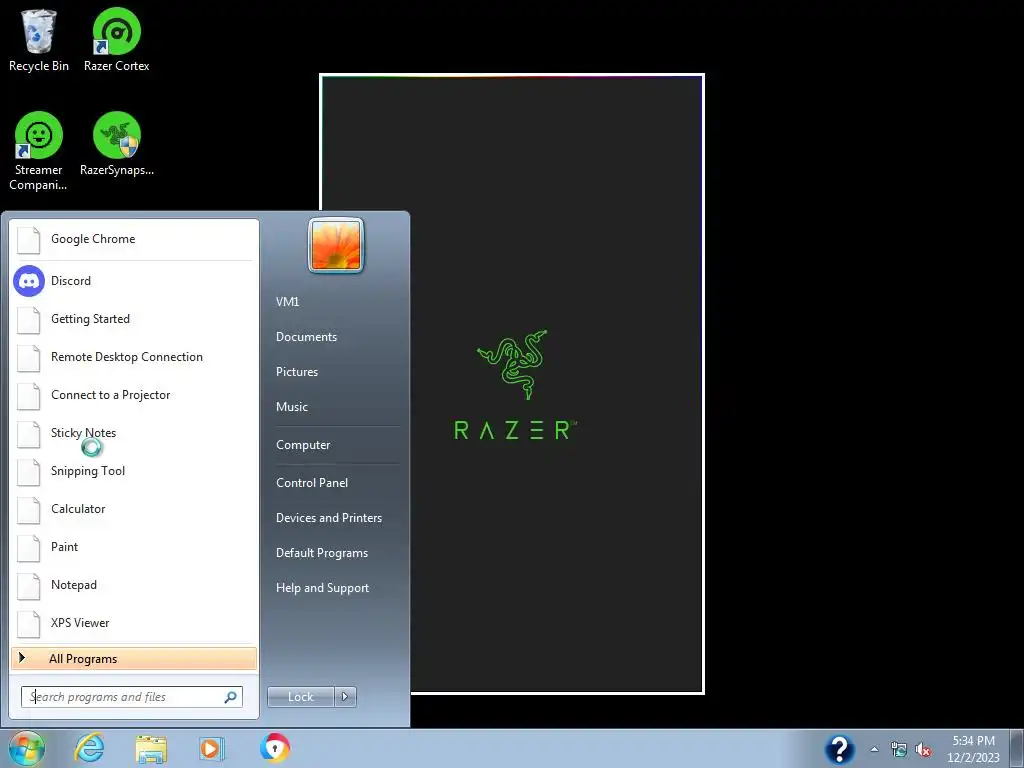
Task: Click the network status tray icon
Action: (899, 750)
